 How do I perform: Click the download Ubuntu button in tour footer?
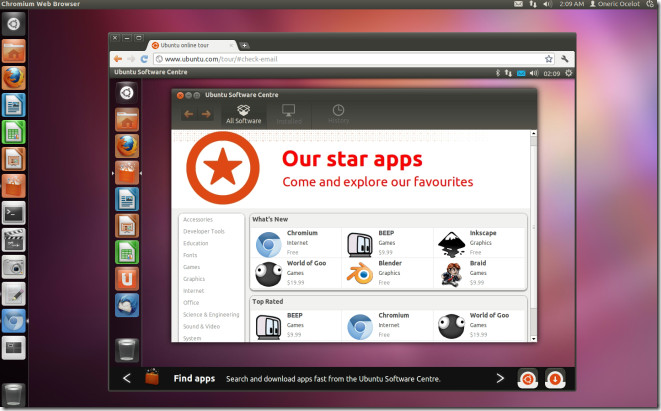pyautogui.click(x=555, y=379)
